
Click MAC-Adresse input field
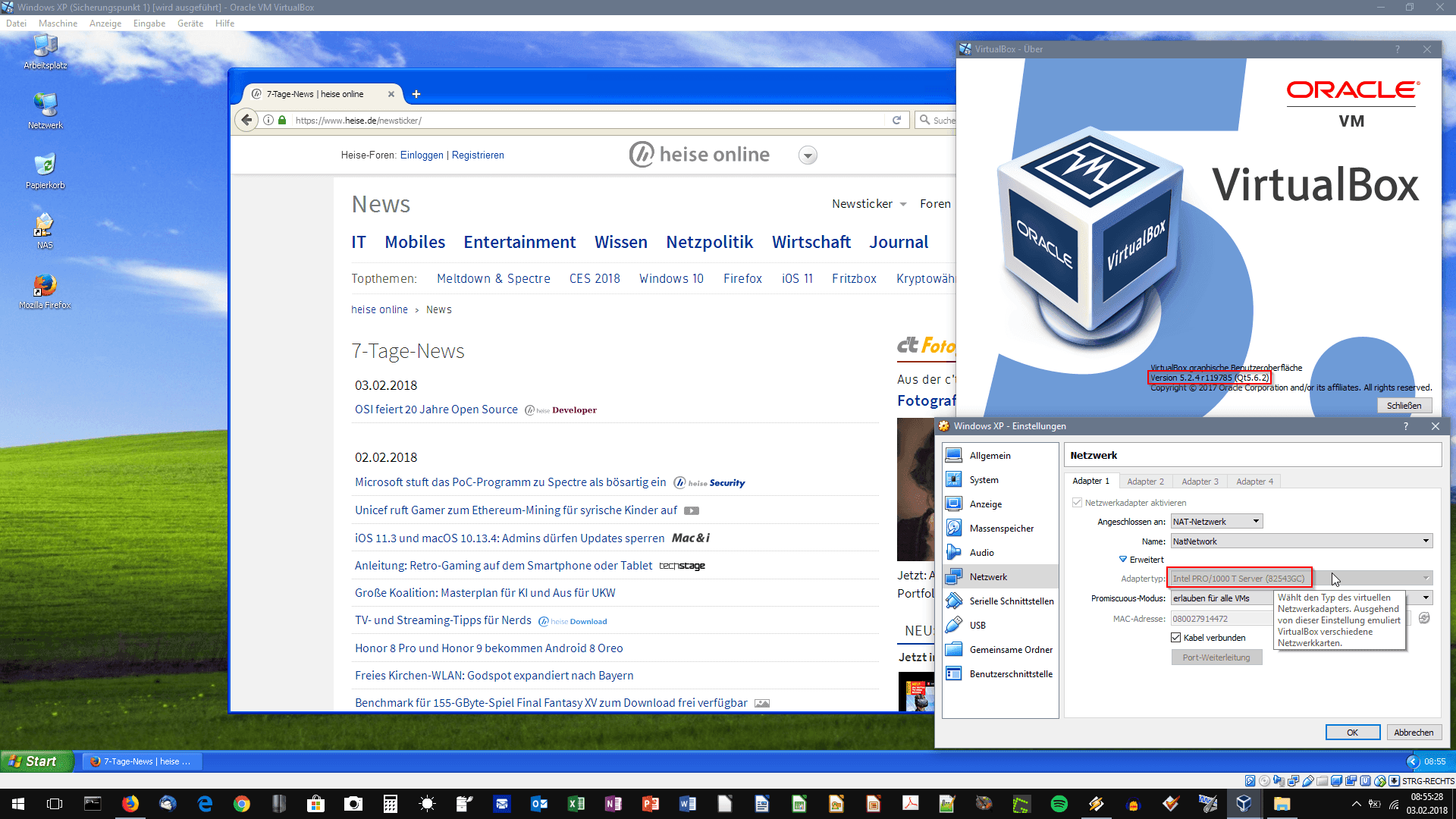tap(1289, 619)
